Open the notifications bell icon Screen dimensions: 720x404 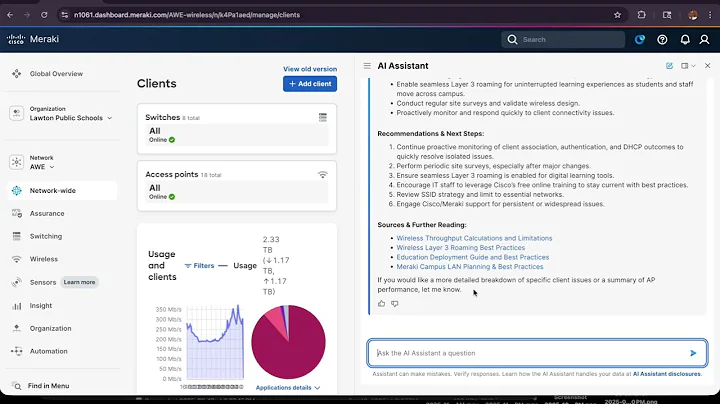pyautogui.click(x=685, y=39)
